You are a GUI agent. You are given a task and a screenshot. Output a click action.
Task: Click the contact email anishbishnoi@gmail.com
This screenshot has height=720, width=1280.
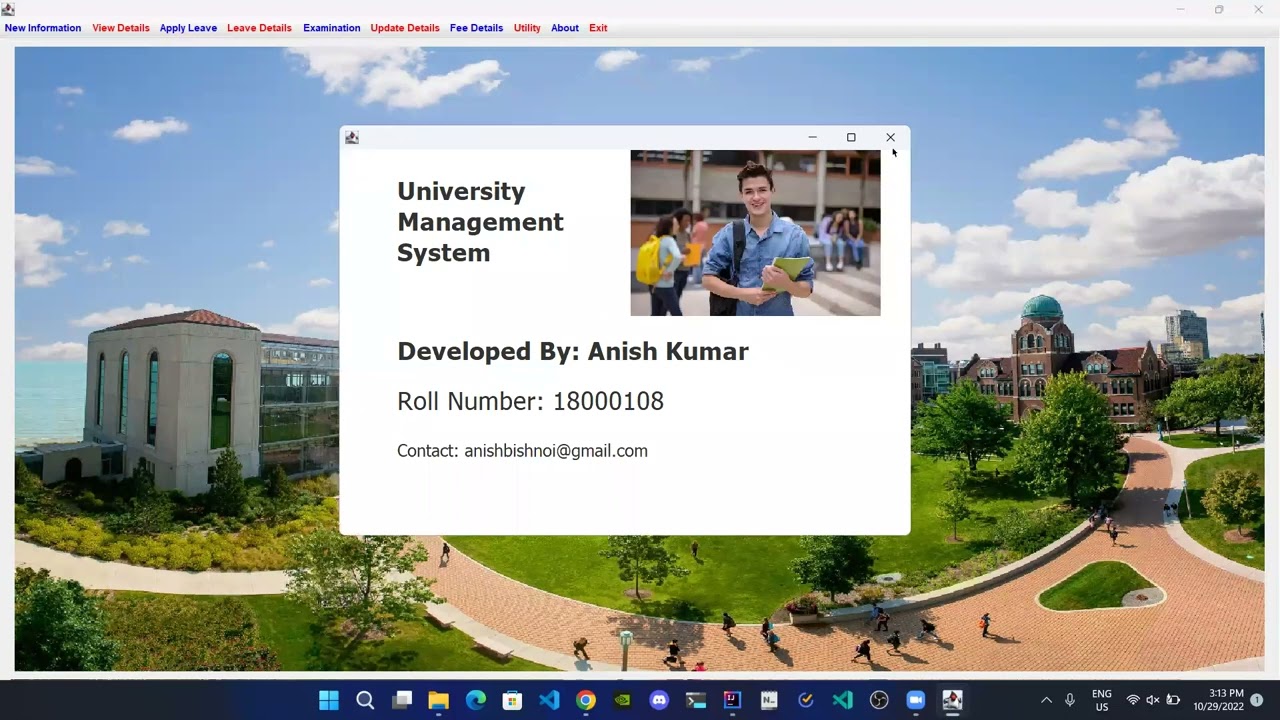(556, 451)
